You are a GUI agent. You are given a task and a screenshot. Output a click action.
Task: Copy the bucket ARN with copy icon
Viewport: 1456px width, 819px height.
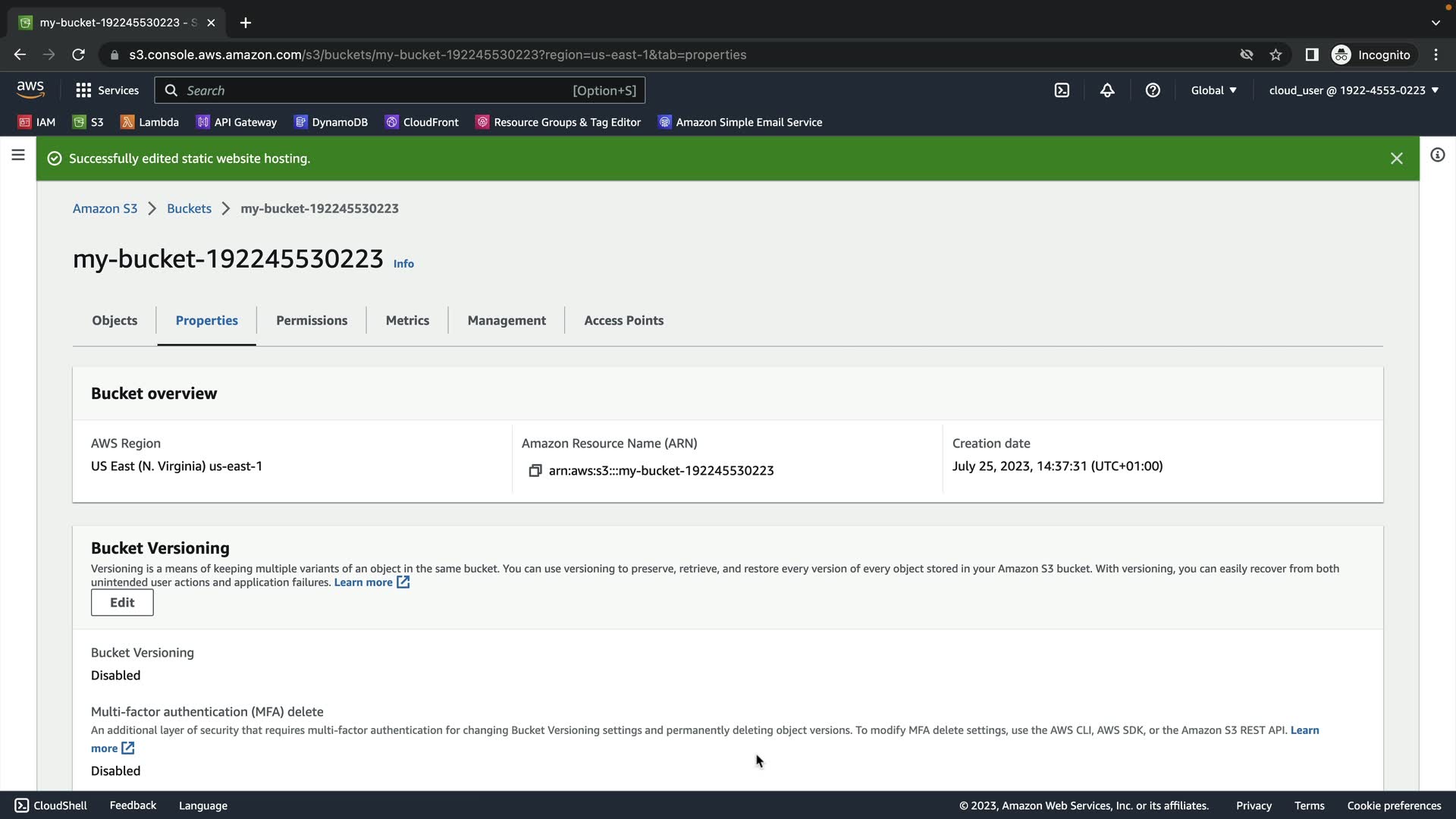click(535, 471)
